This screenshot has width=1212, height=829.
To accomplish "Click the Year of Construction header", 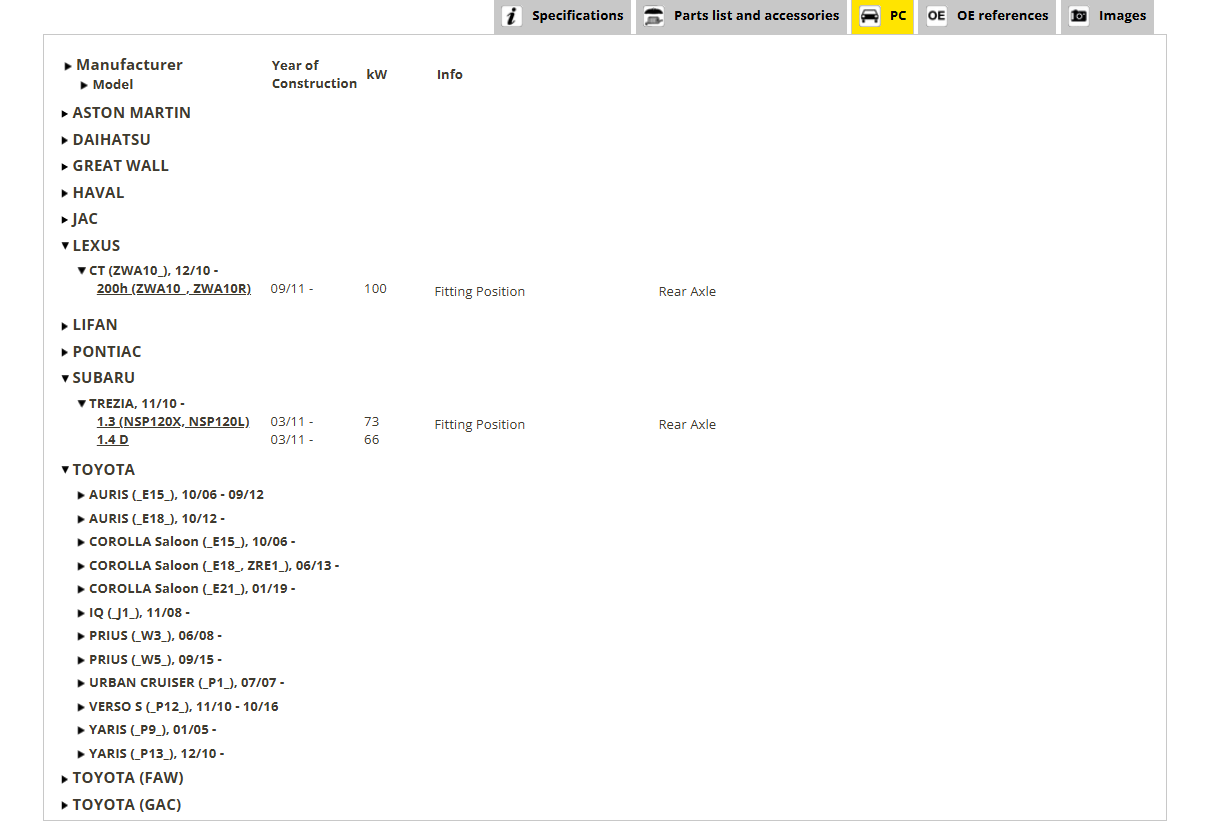I will pyautogui.click(x=314, y=75).
